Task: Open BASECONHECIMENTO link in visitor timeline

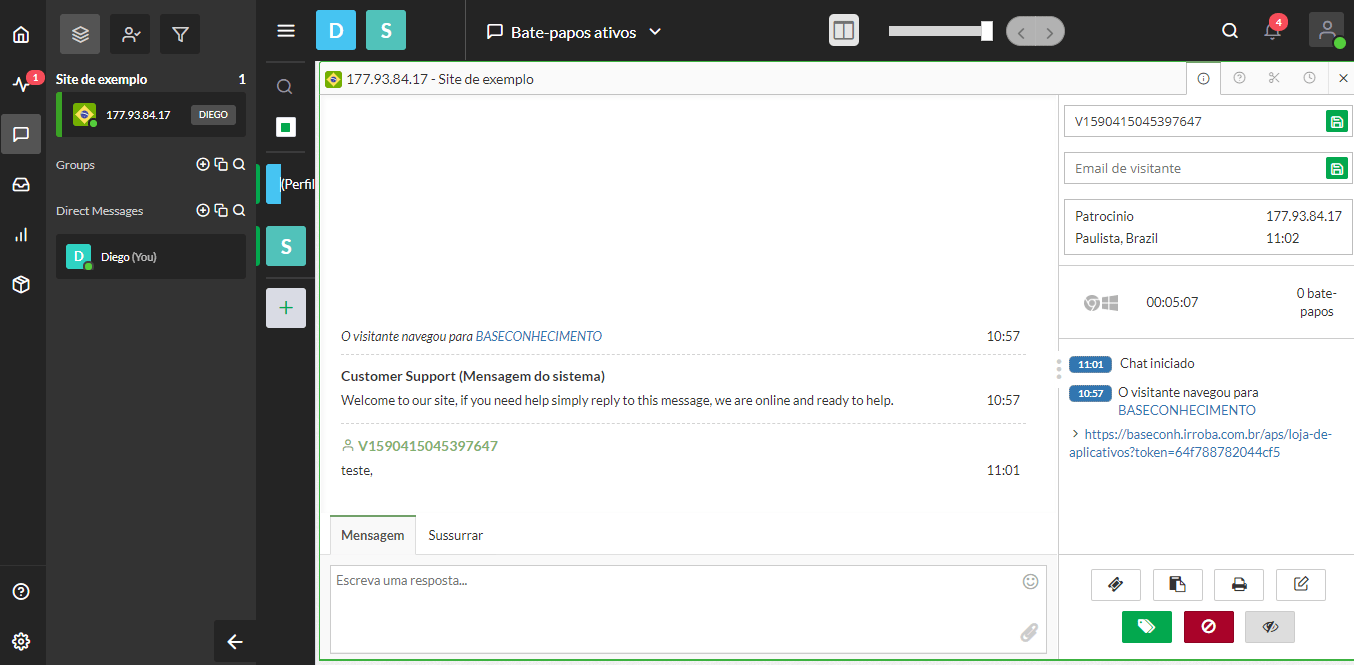Action: click(1187, 410)
